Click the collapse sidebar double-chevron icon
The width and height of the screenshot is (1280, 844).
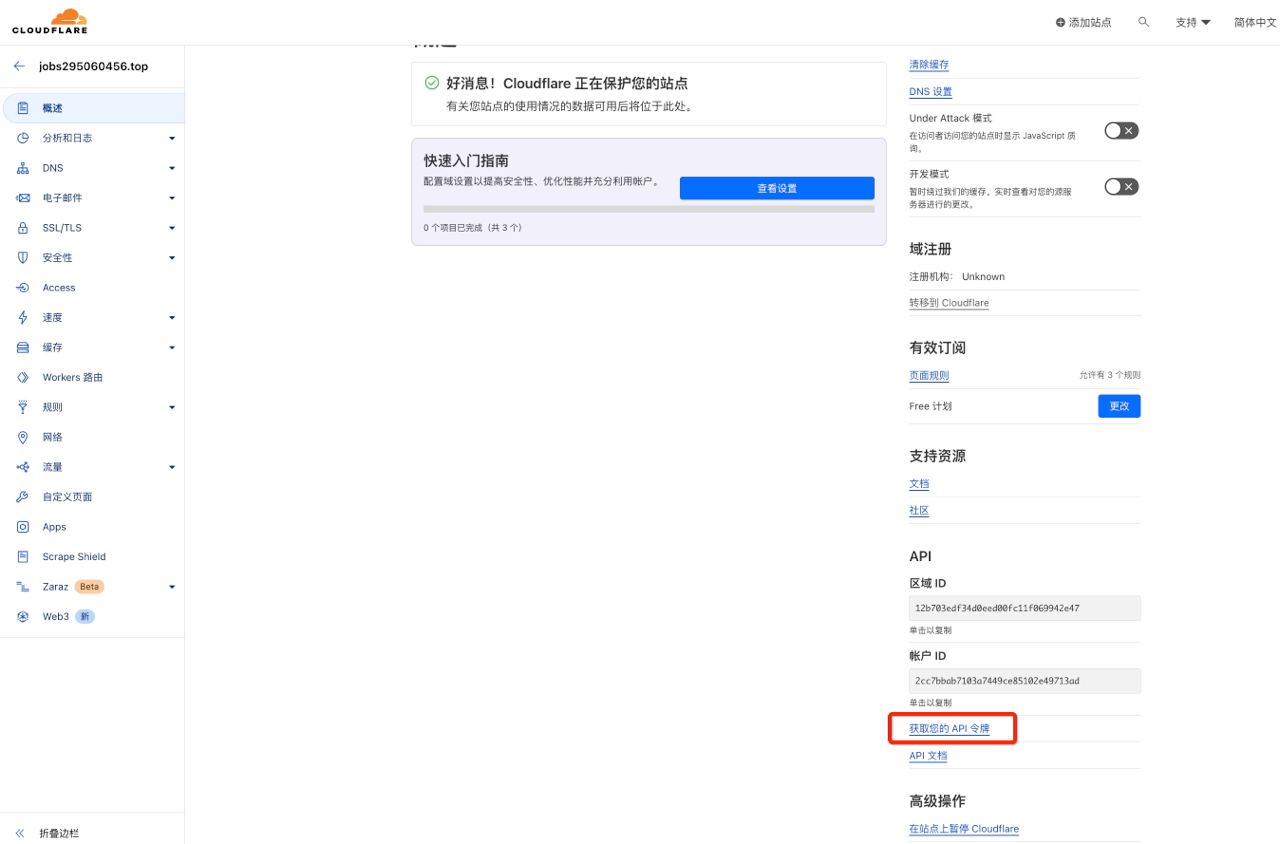tap(19, 833)
